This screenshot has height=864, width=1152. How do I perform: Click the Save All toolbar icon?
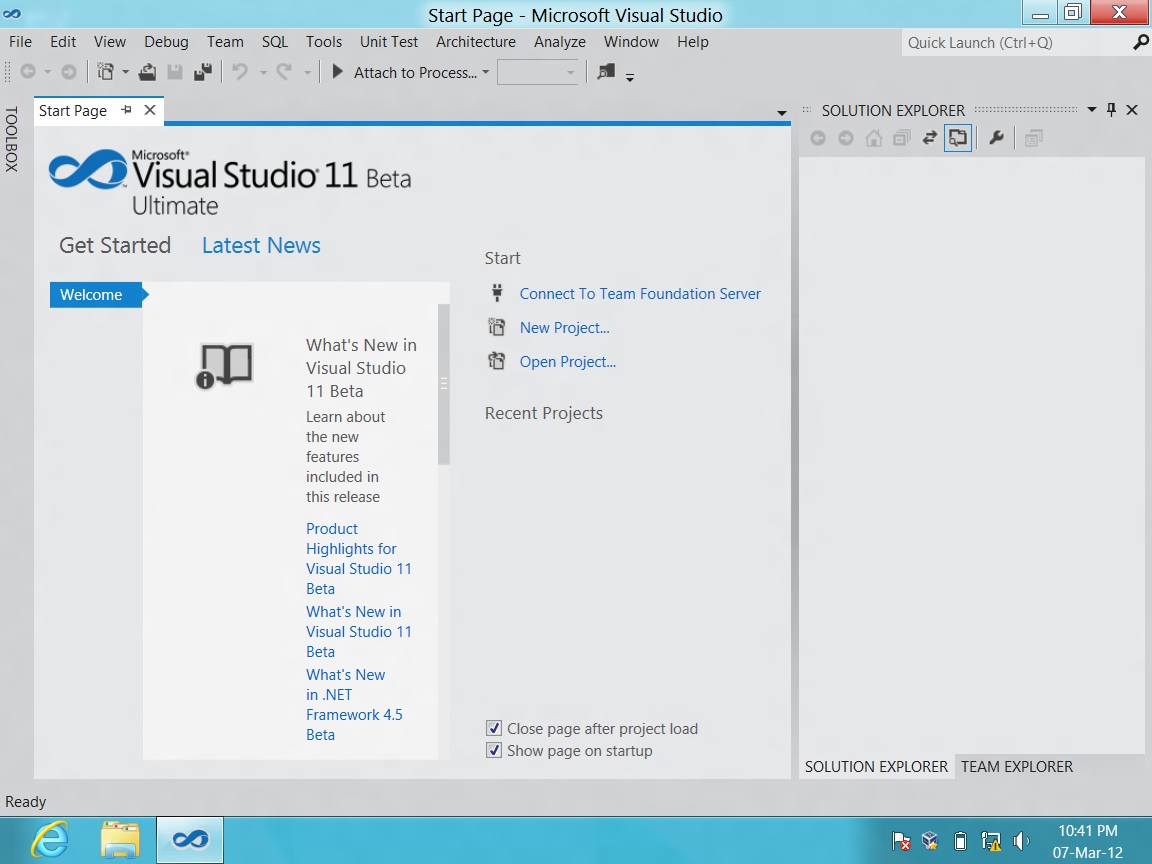(203, 72)
